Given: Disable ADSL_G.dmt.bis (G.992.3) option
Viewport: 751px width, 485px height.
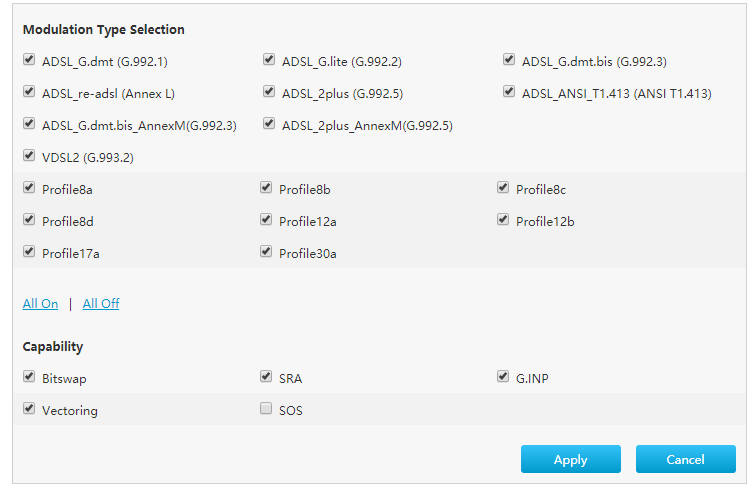Looking at the screenshot, I should coord(509,59).
